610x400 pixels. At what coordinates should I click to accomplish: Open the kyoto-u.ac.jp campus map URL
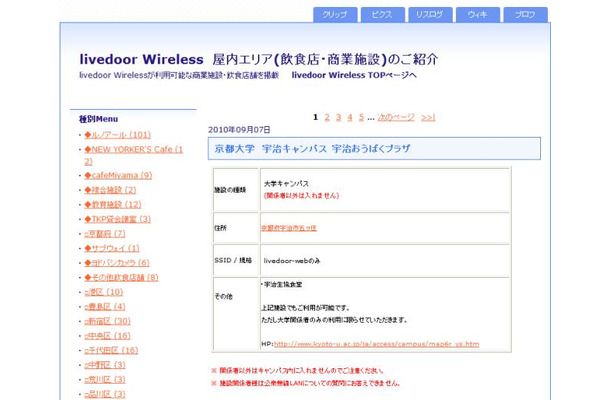pyautogui.click(x=377, y=344)
